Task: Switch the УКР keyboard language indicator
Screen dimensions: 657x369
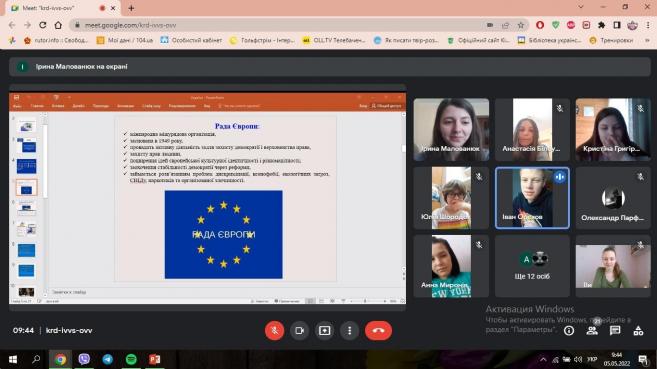Action: [x=592, y=359]
